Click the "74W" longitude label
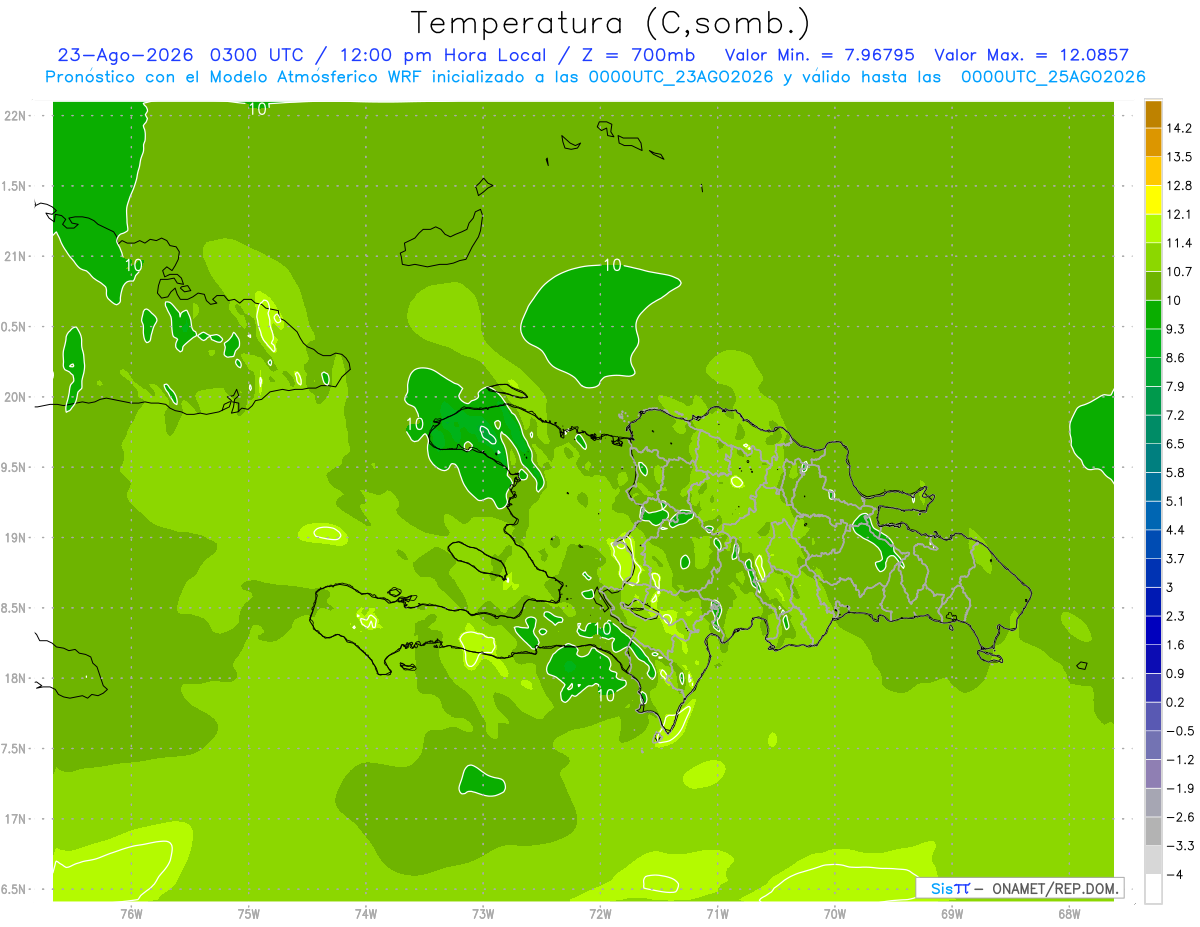Image resolution: width=1200 pixels, height=927 pixels. (366, 914)
